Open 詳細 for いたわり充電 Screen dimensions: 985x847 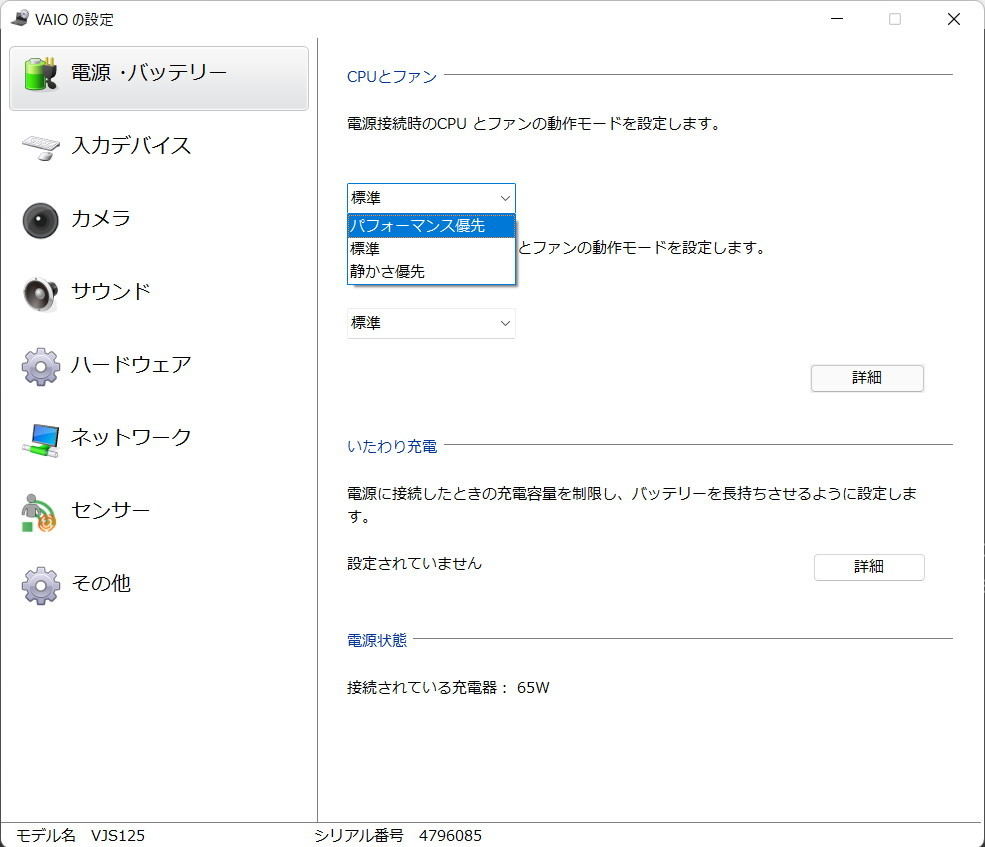tap(869, 567)
